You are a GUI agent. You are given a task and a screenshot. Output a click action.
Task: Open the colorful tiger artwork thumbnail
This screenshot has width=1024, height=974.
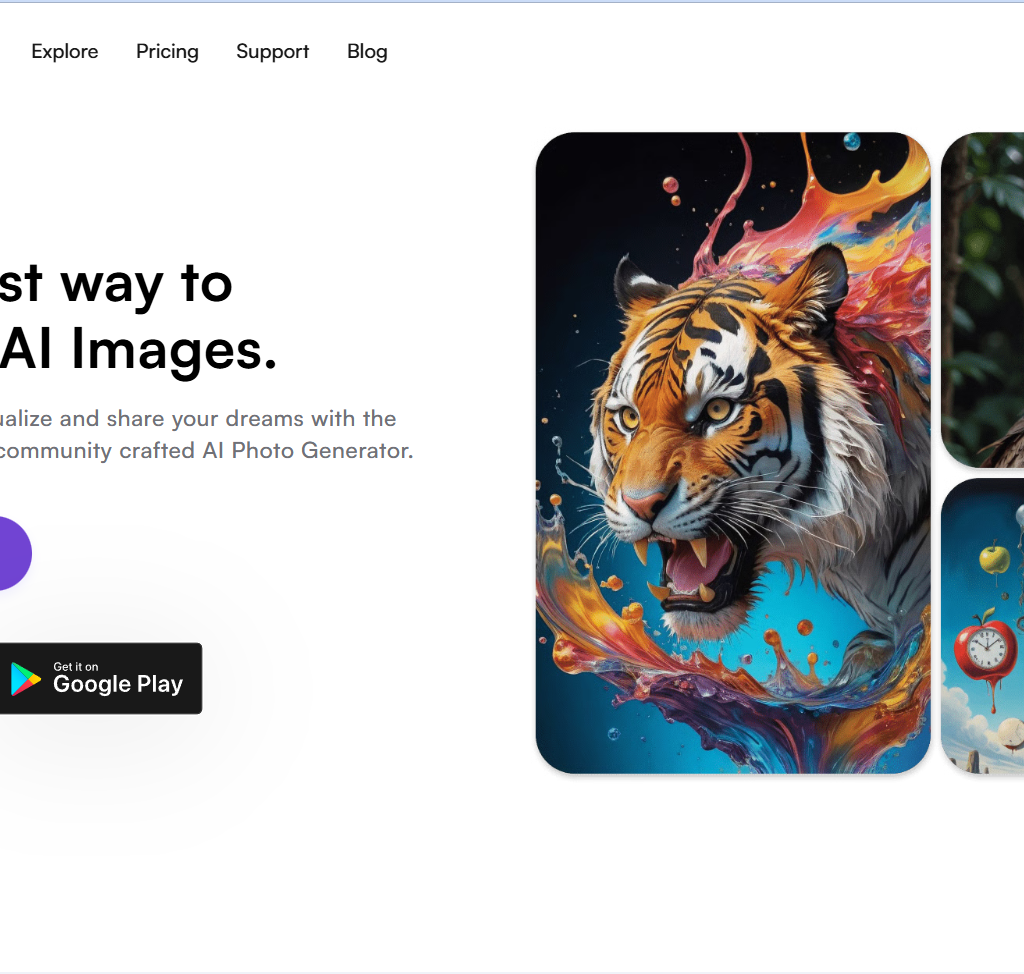tap(733, 452)
